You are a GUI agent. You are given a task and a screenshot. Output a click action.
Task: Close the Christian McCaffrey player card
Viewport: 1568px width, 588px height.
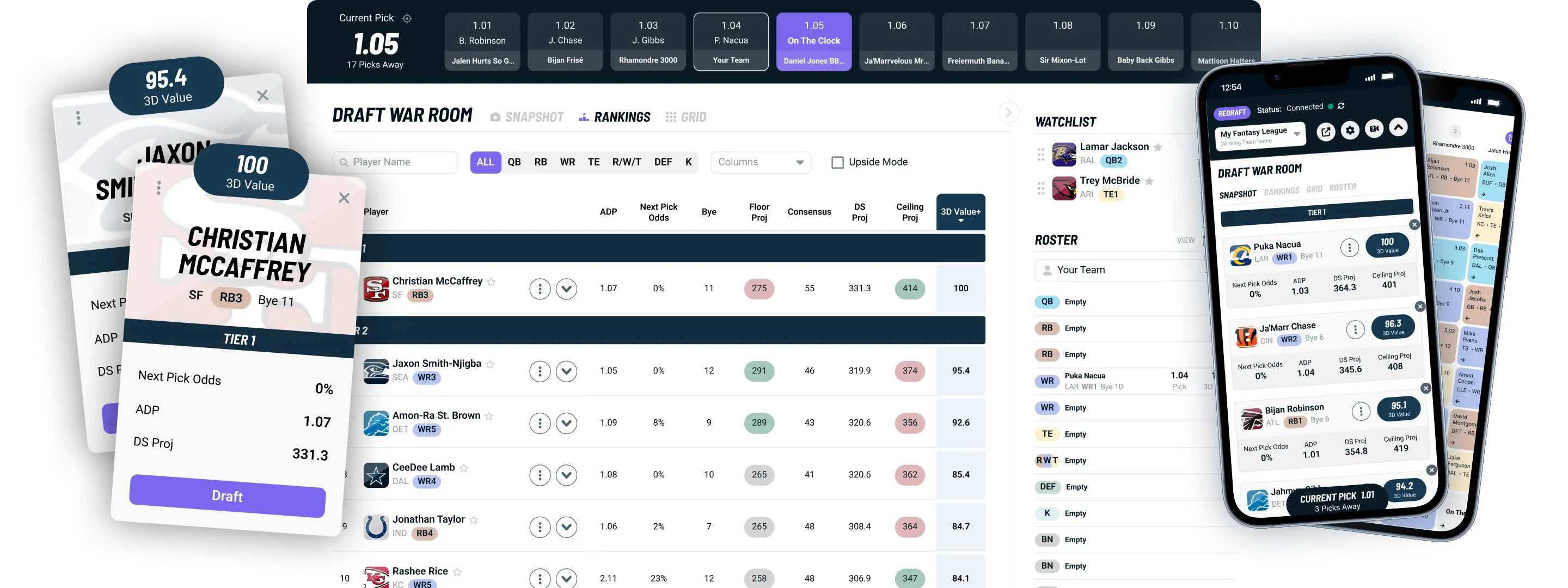344,198
